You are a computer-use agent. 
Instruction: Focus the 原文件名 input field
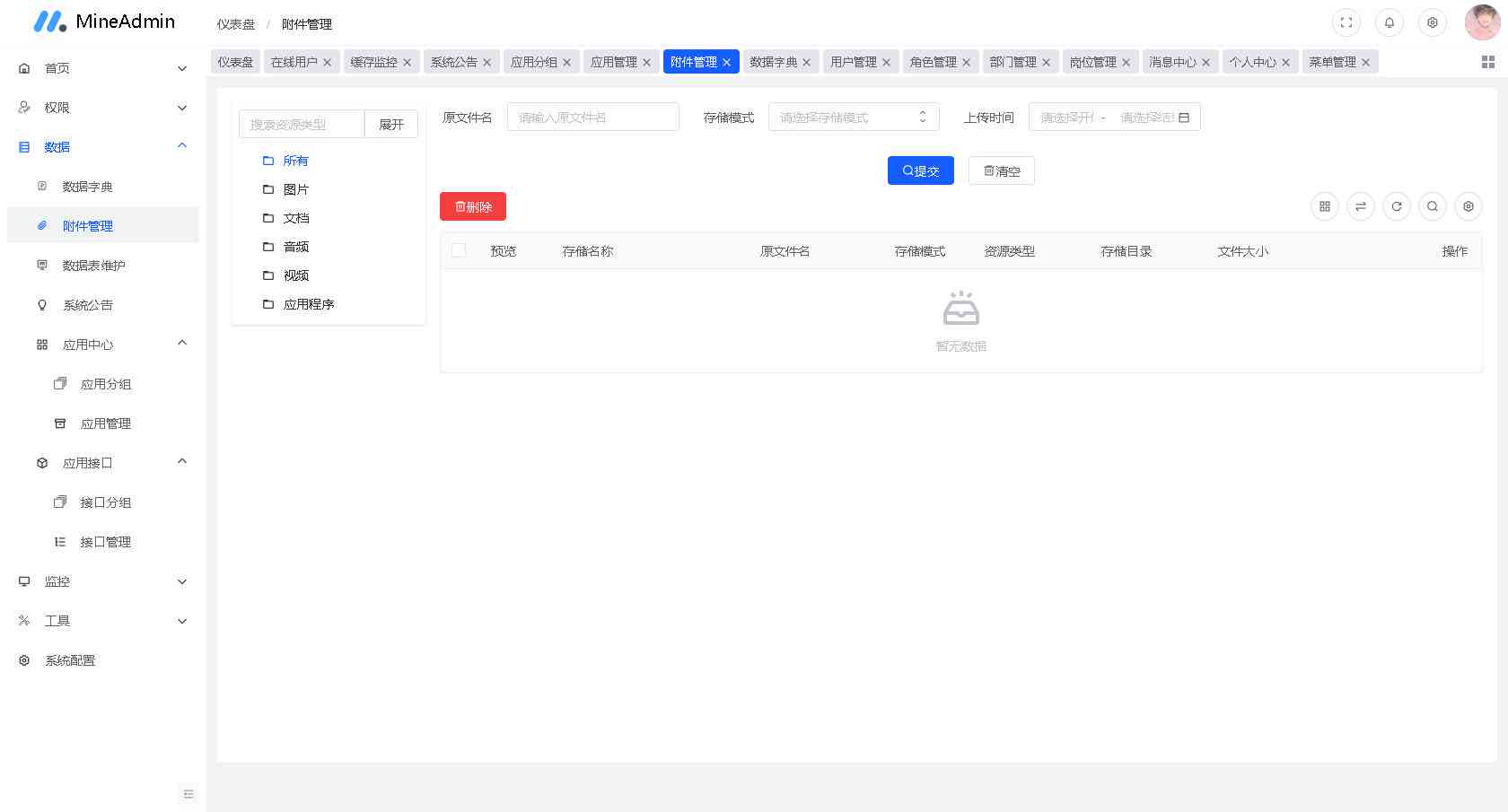click(593, 117)
